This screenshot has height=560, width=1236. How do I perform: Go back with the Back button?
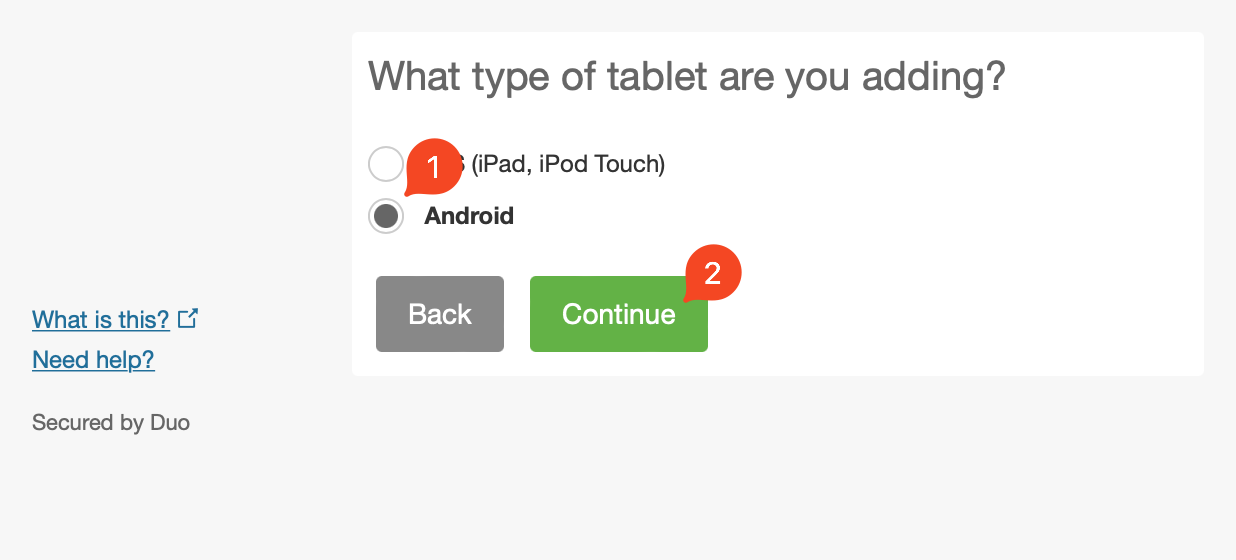click(440, 314)
